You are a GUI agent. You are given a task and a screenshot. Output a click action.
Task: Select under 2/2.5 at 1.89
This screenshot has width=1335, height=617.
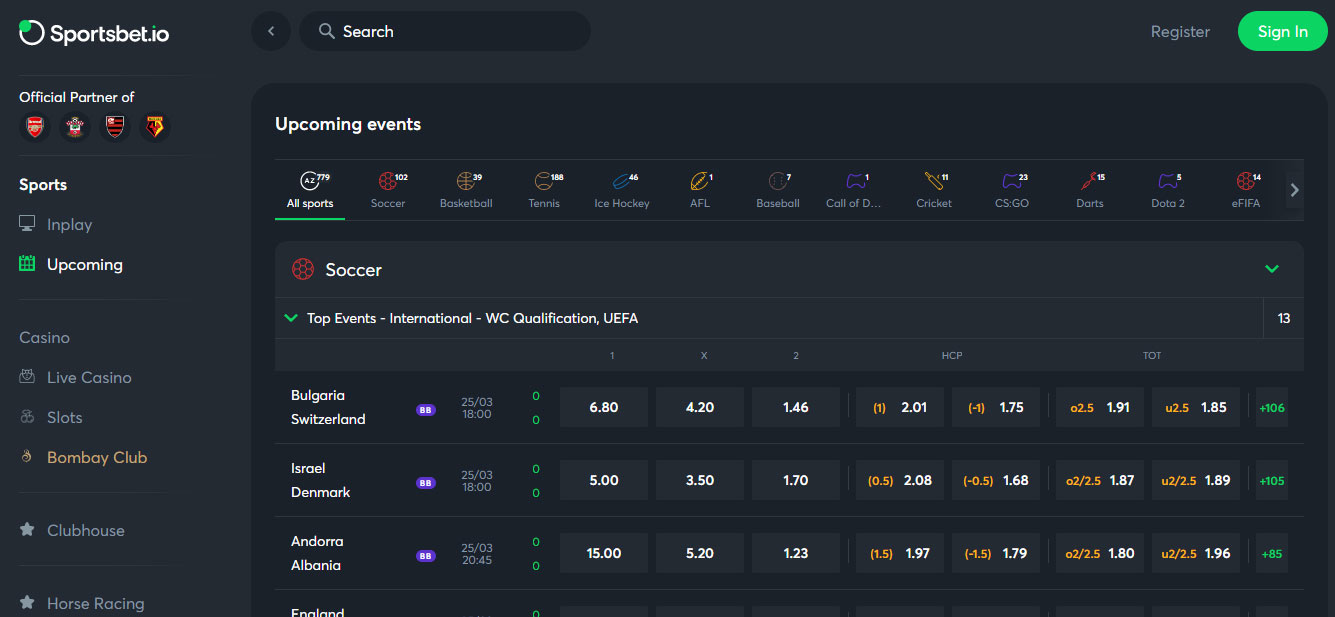(x=1196, y=480)
